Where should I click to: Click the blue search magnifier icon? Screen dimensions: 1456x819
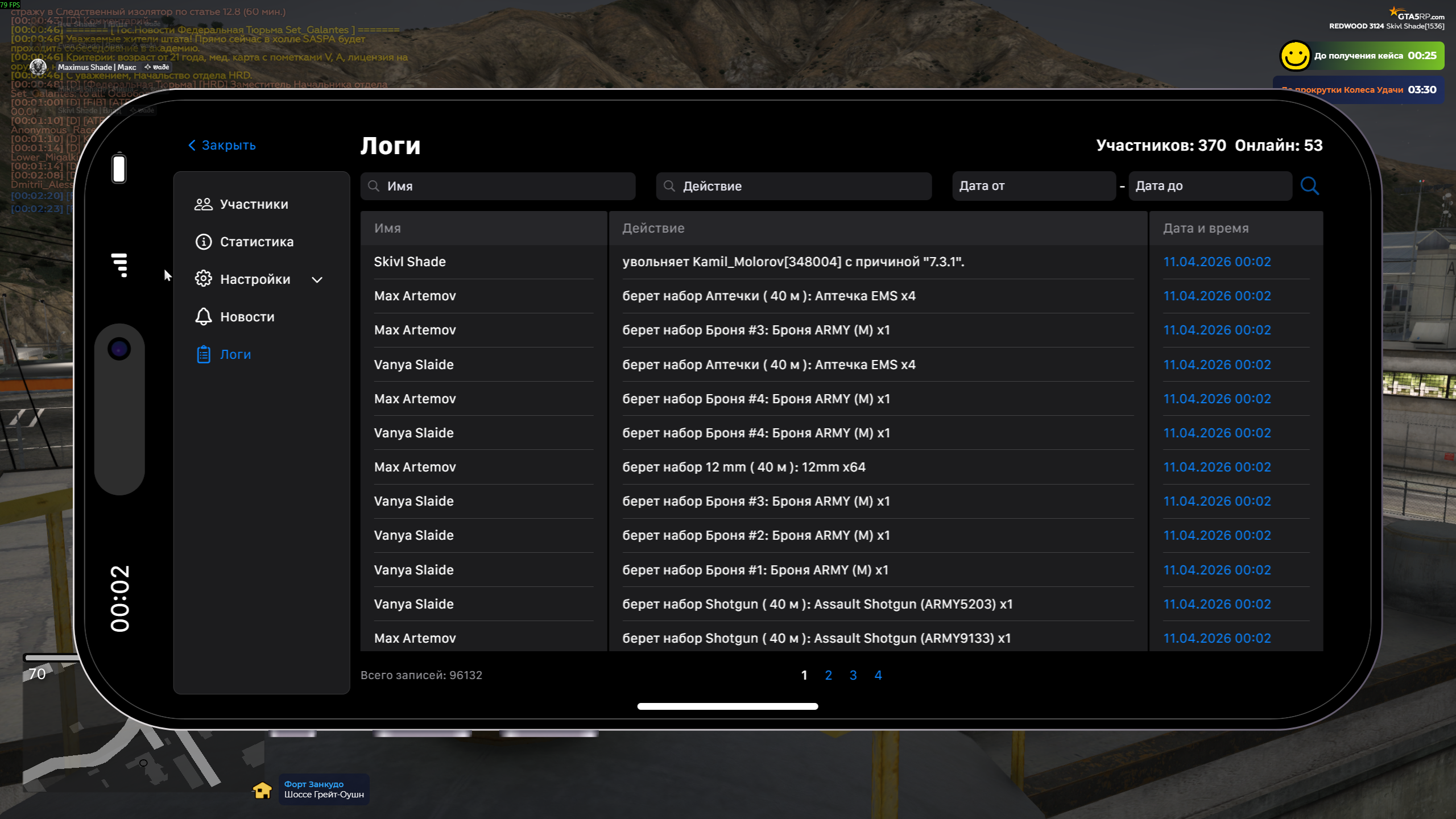(x=1309, y=186)
